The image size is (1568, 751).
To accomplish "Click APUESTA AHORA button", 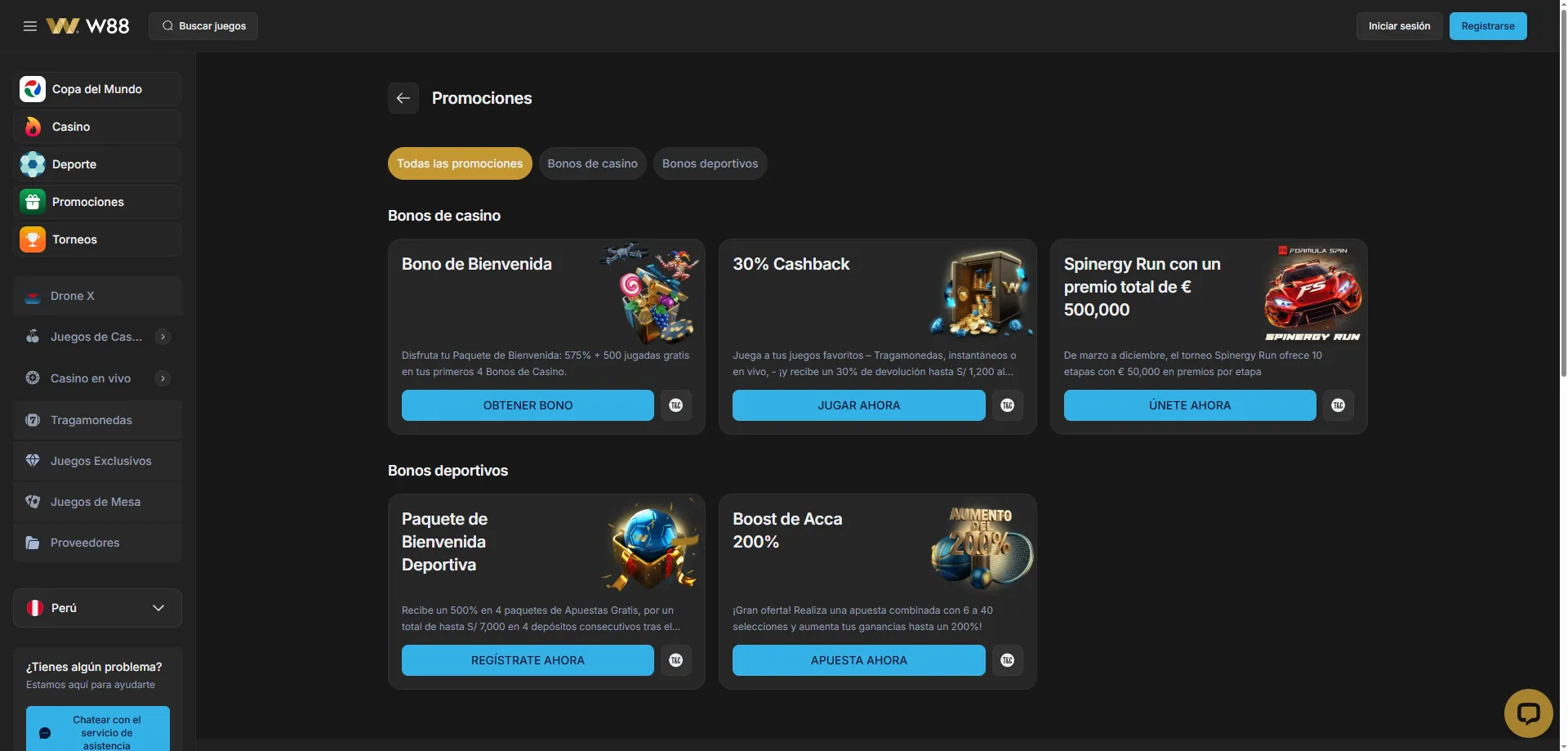I will point(859,660).
